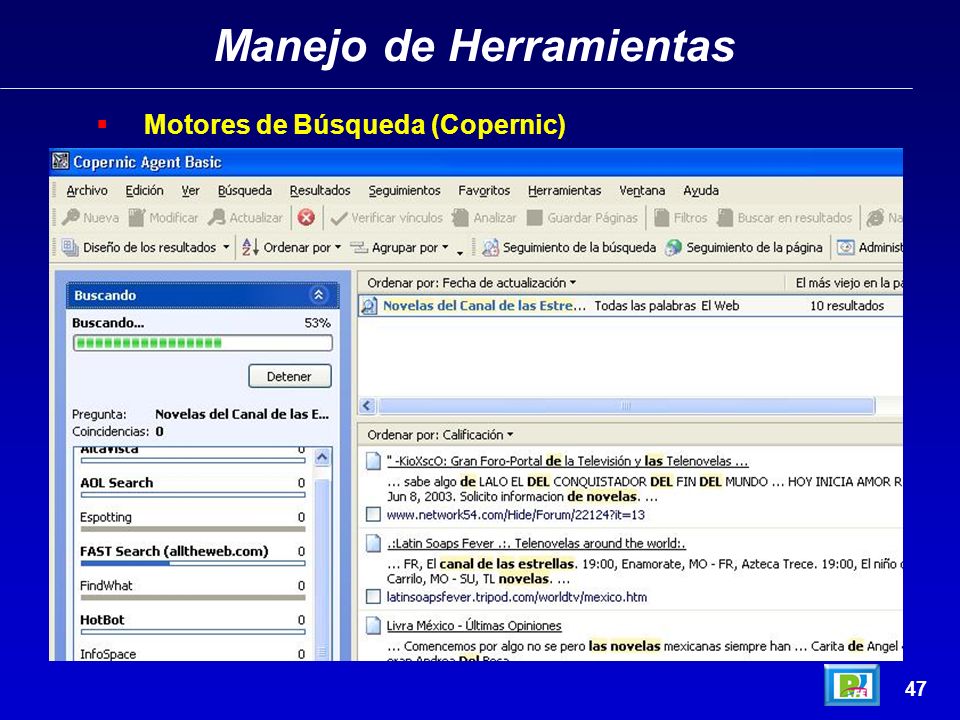
Task: Open the Ver menu
Action: coord(190,190)
